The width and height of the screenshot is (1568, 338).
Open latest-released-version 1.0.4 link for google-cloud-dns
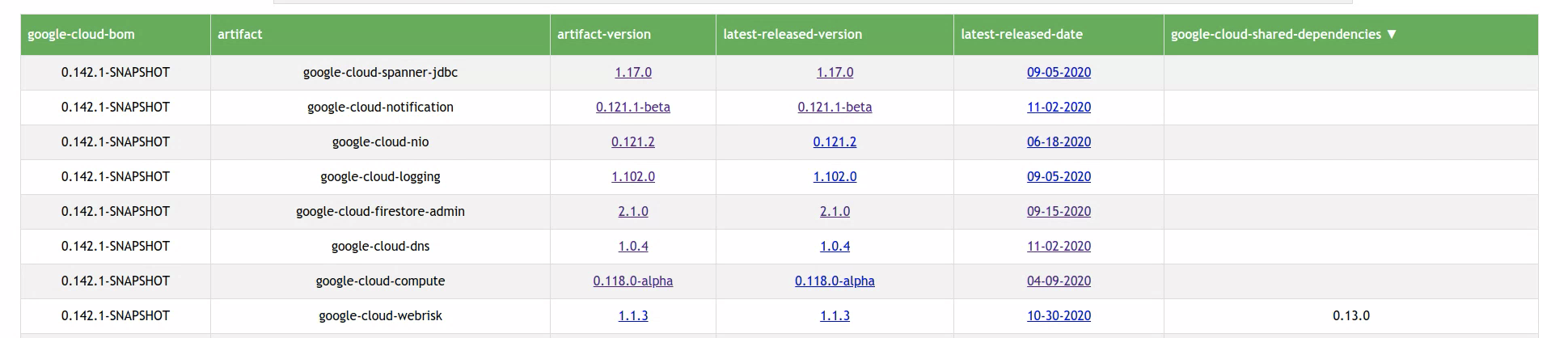click(835, 246)
